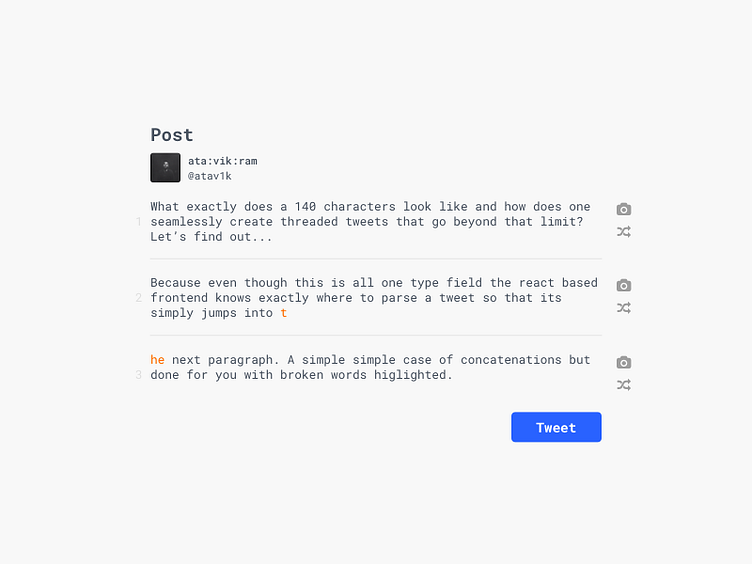The image size is (752, 564).
Task: Add a photo to the second tweet
Action: pyautogui.click(x=624, y=286)
